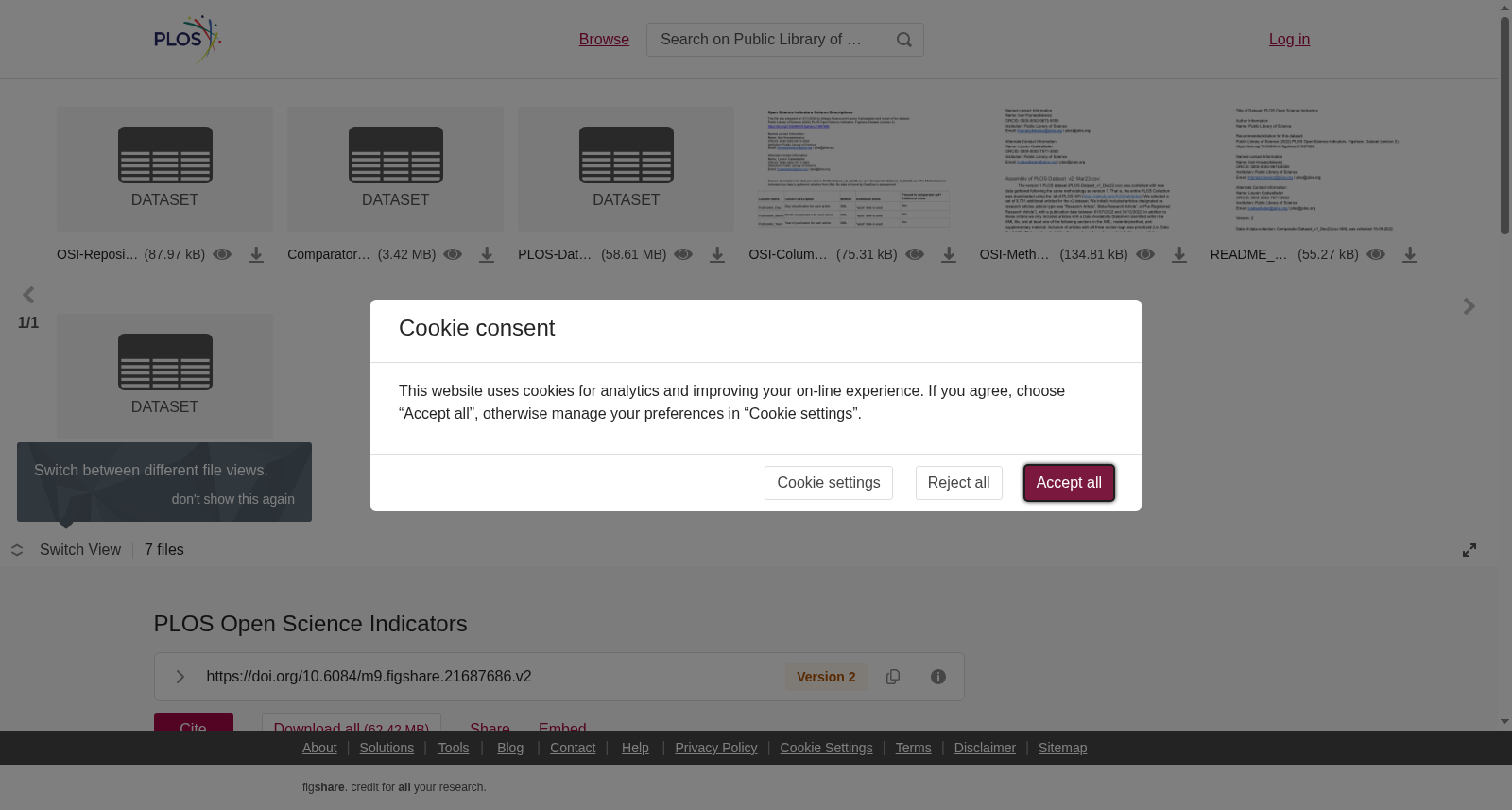Download the OSI-Meth file
This screenshot has height=810, width=1512.
tap(1179, 255)
